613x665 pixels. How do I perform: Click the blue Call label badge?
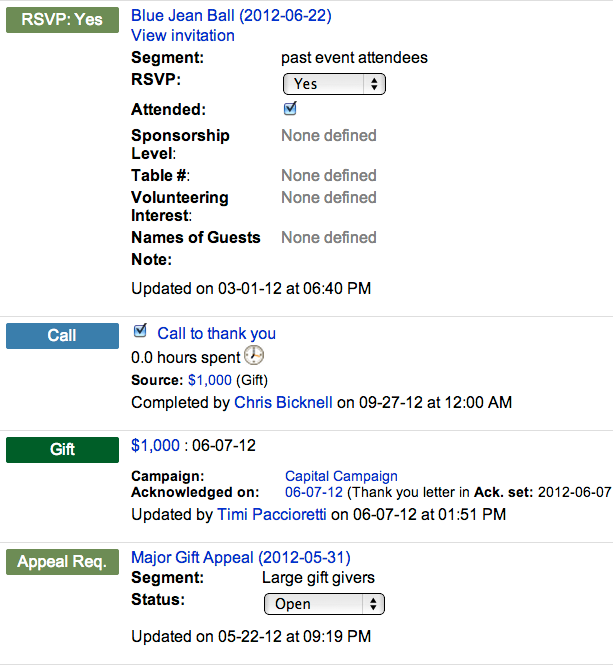tap(62, 336)
